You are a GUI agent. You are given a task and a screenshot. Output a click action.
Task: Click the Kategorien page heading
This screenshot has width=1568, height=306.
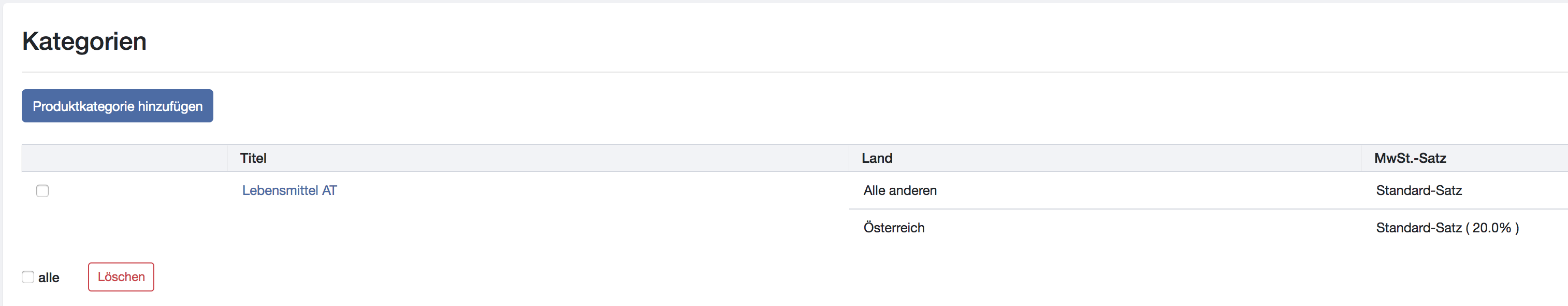84,41
